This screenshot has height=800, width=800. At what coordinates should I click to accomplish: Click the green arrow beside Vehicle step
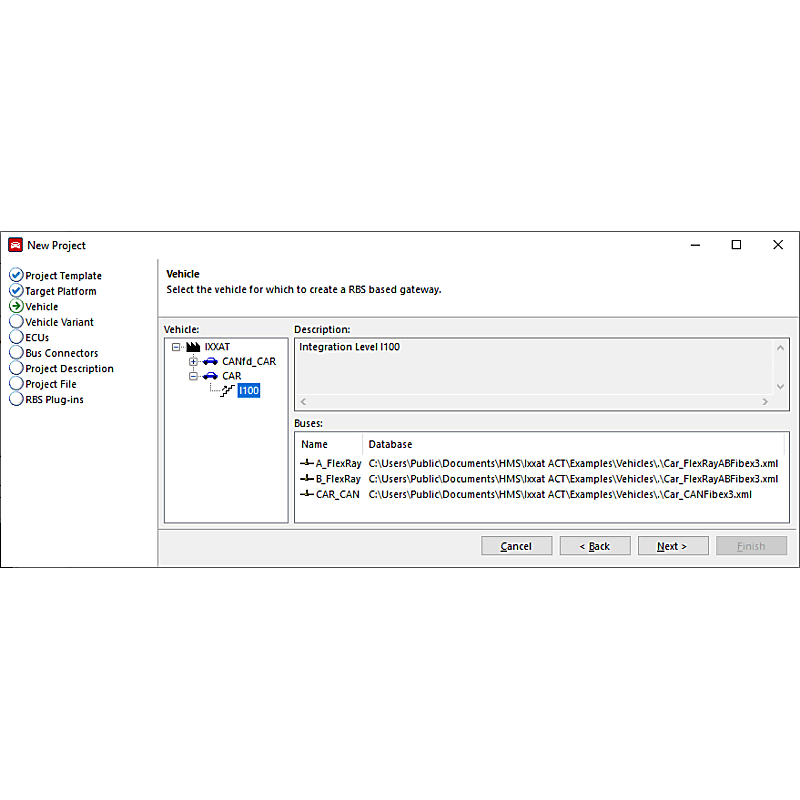click(17, 306)
